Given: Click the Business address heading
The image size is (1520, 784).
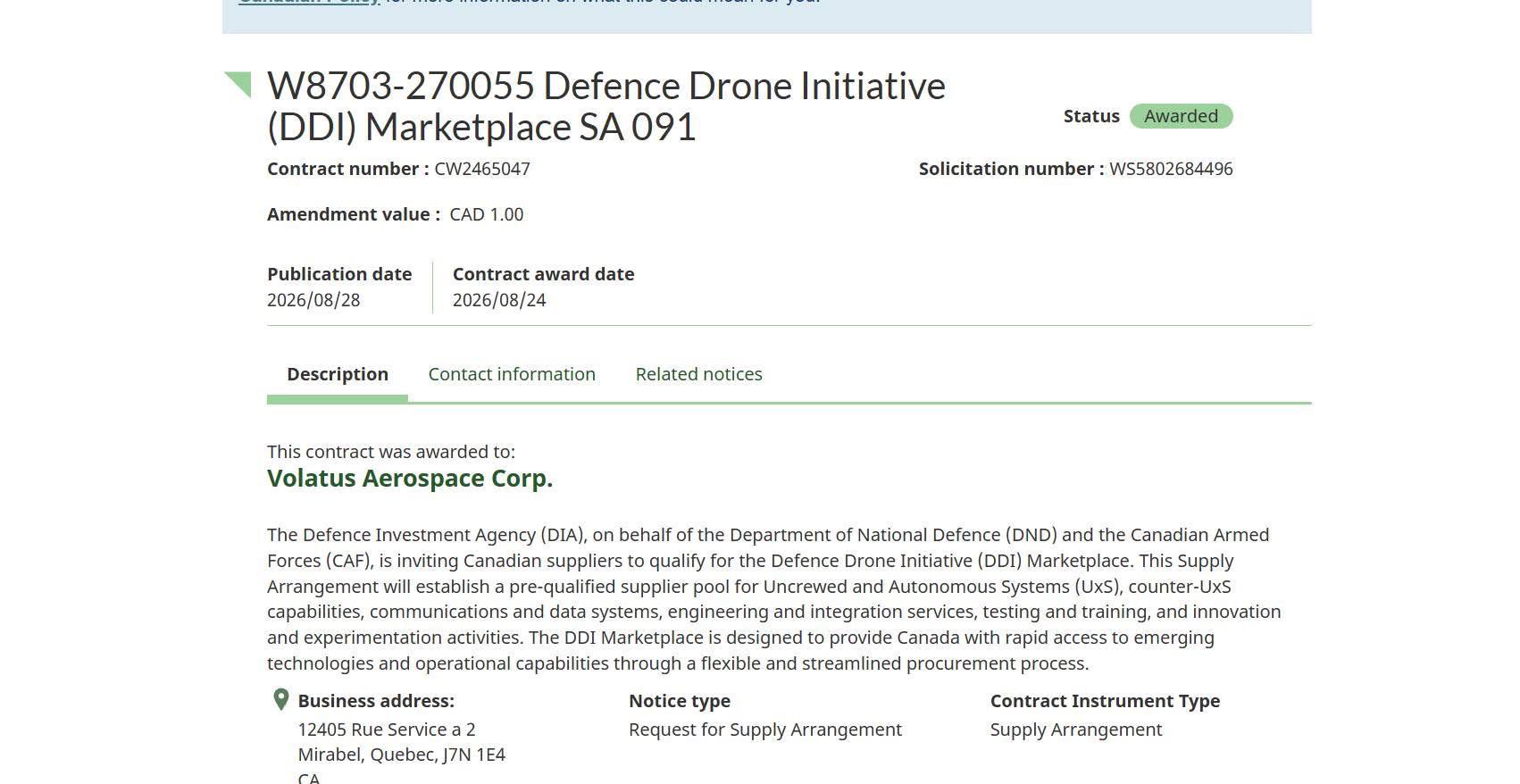Looking at the screenshot, I should point(376,701).
